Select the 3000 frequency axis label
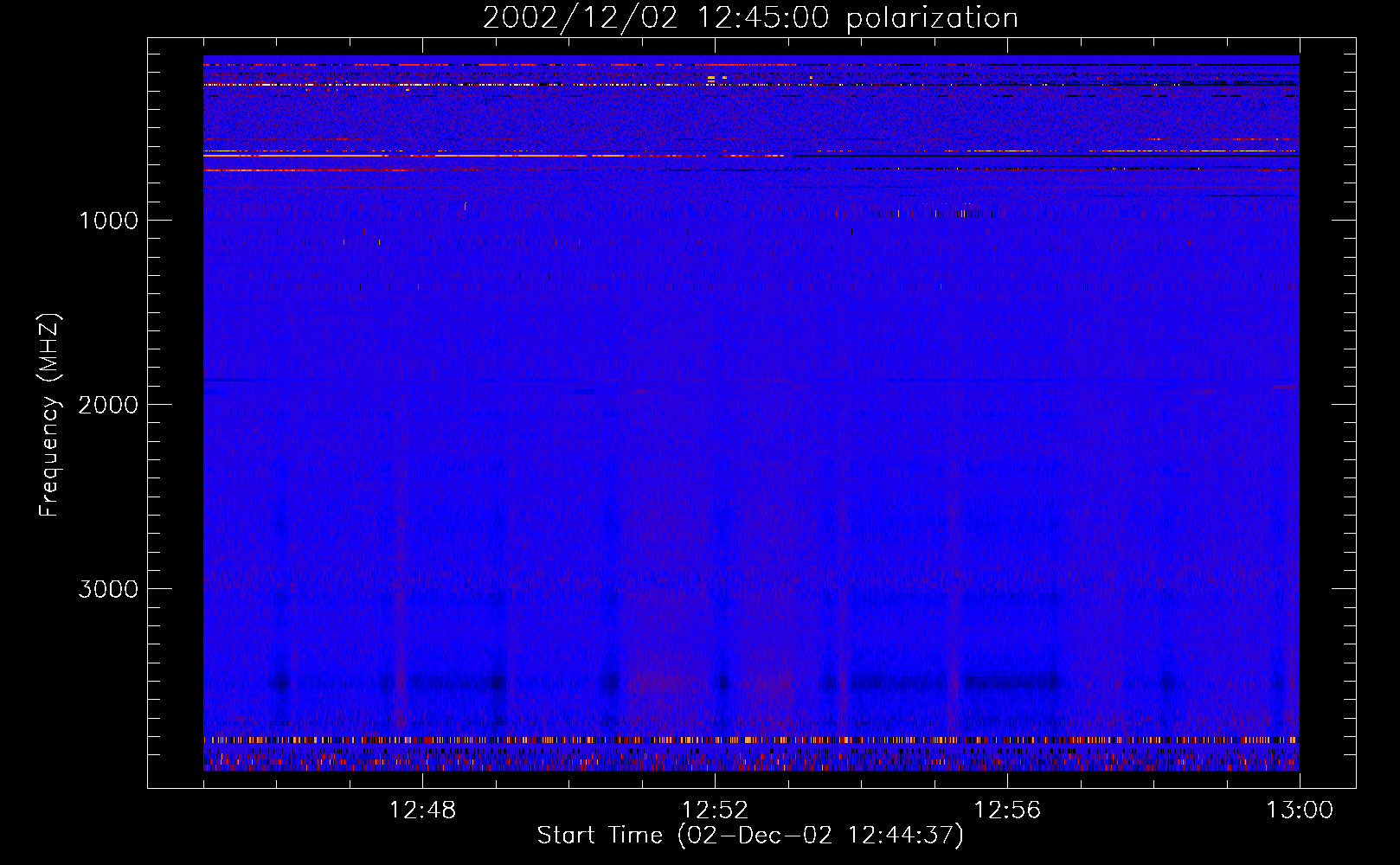 point(108,589)
